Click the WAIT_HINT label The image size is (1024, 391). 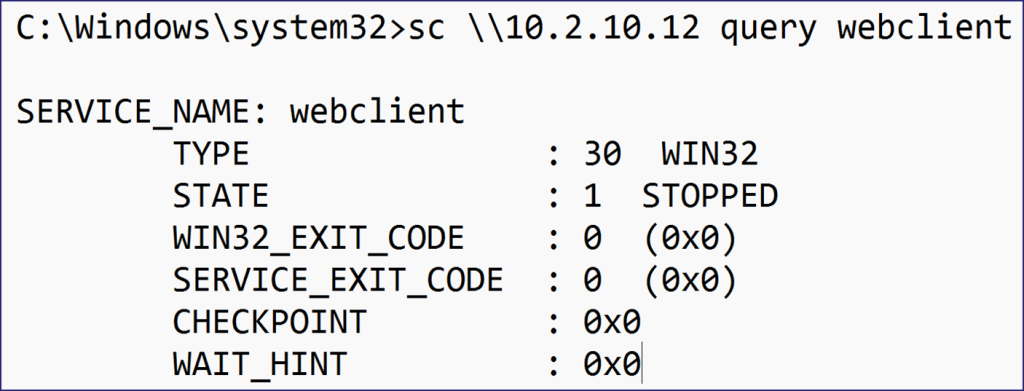tap(260, 365)
